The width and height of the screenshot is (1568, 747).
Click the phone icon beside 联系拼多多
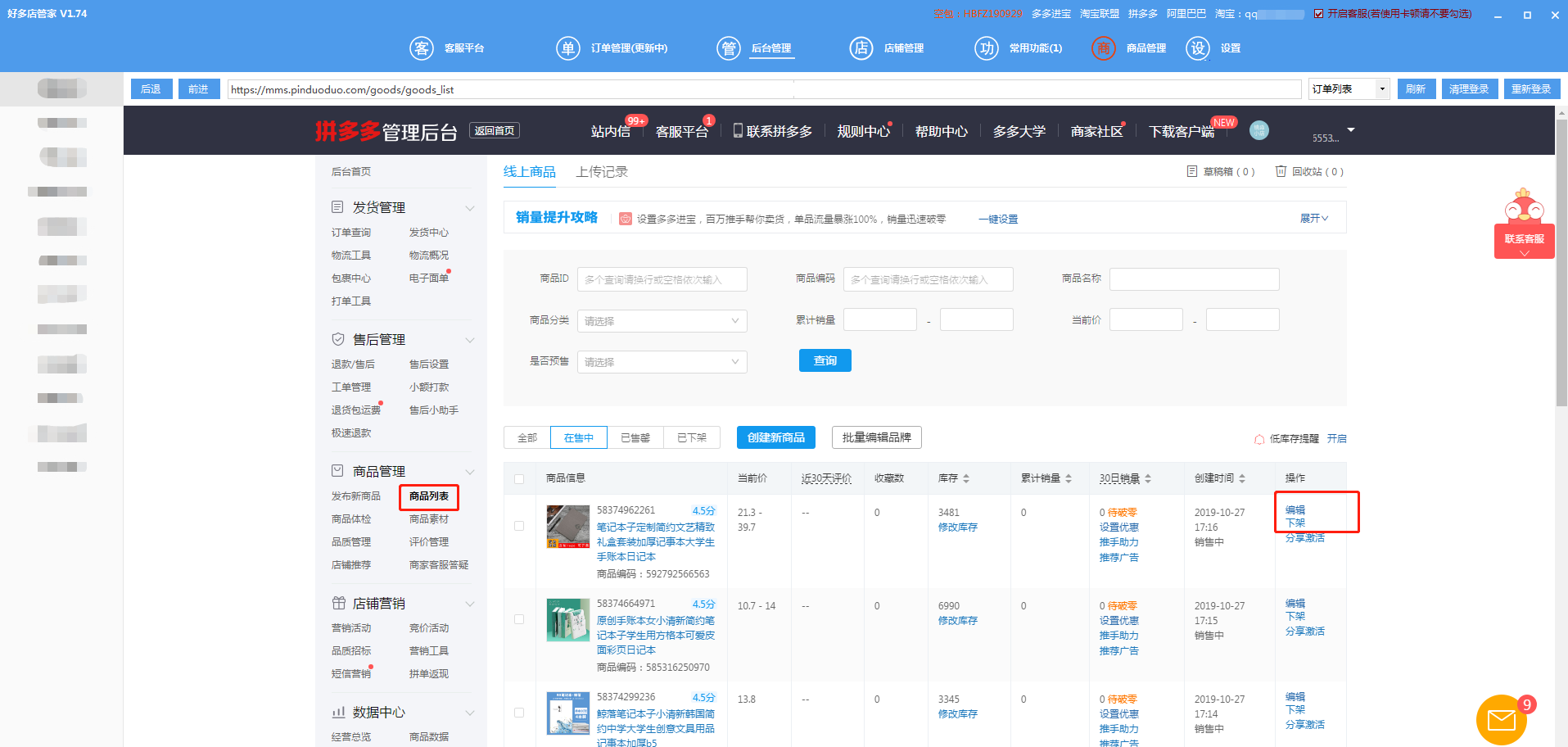[x=738, y=130]
